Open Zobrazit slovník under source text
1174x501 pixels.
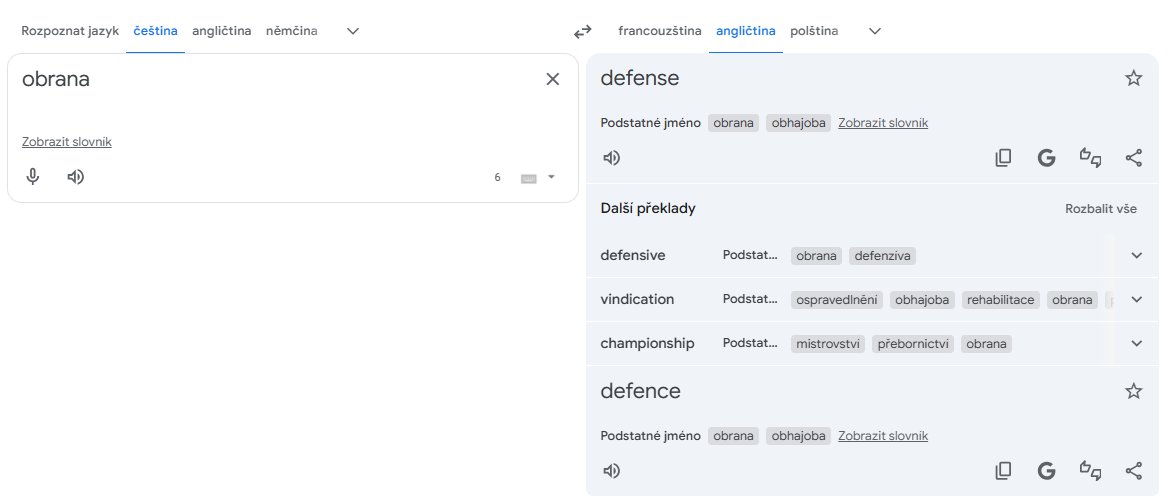pyautogui.click(x=67, y=142)
